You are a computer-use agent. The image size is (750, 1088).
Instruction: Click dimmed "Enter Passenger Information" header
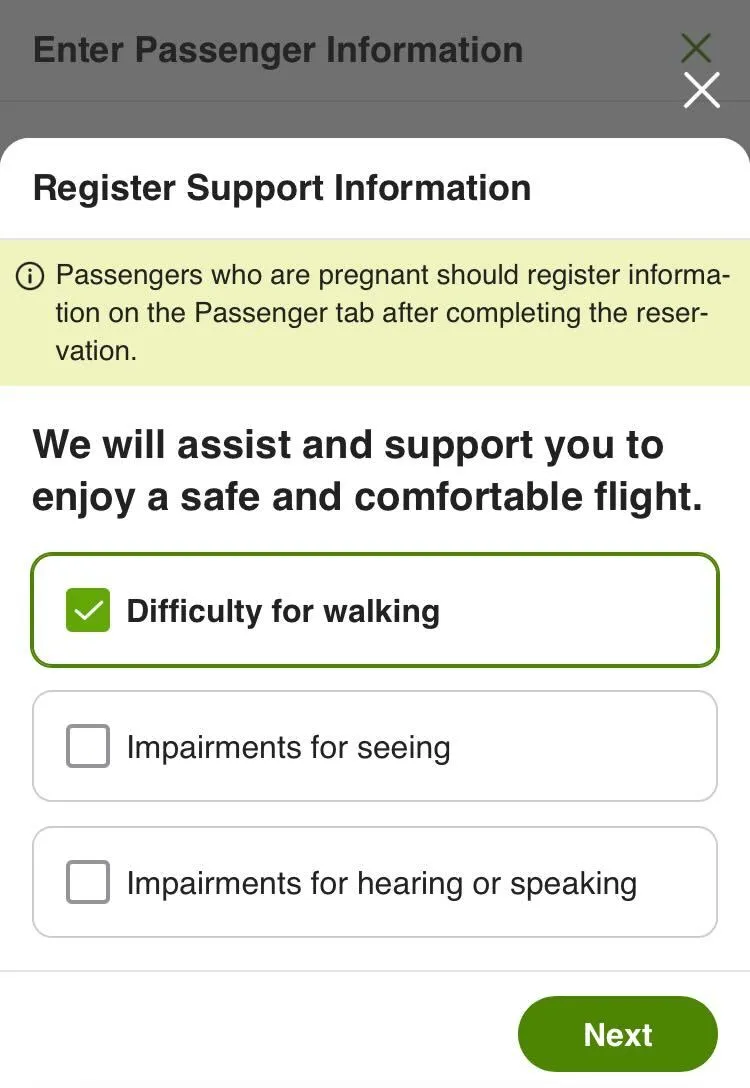(278, 50)
